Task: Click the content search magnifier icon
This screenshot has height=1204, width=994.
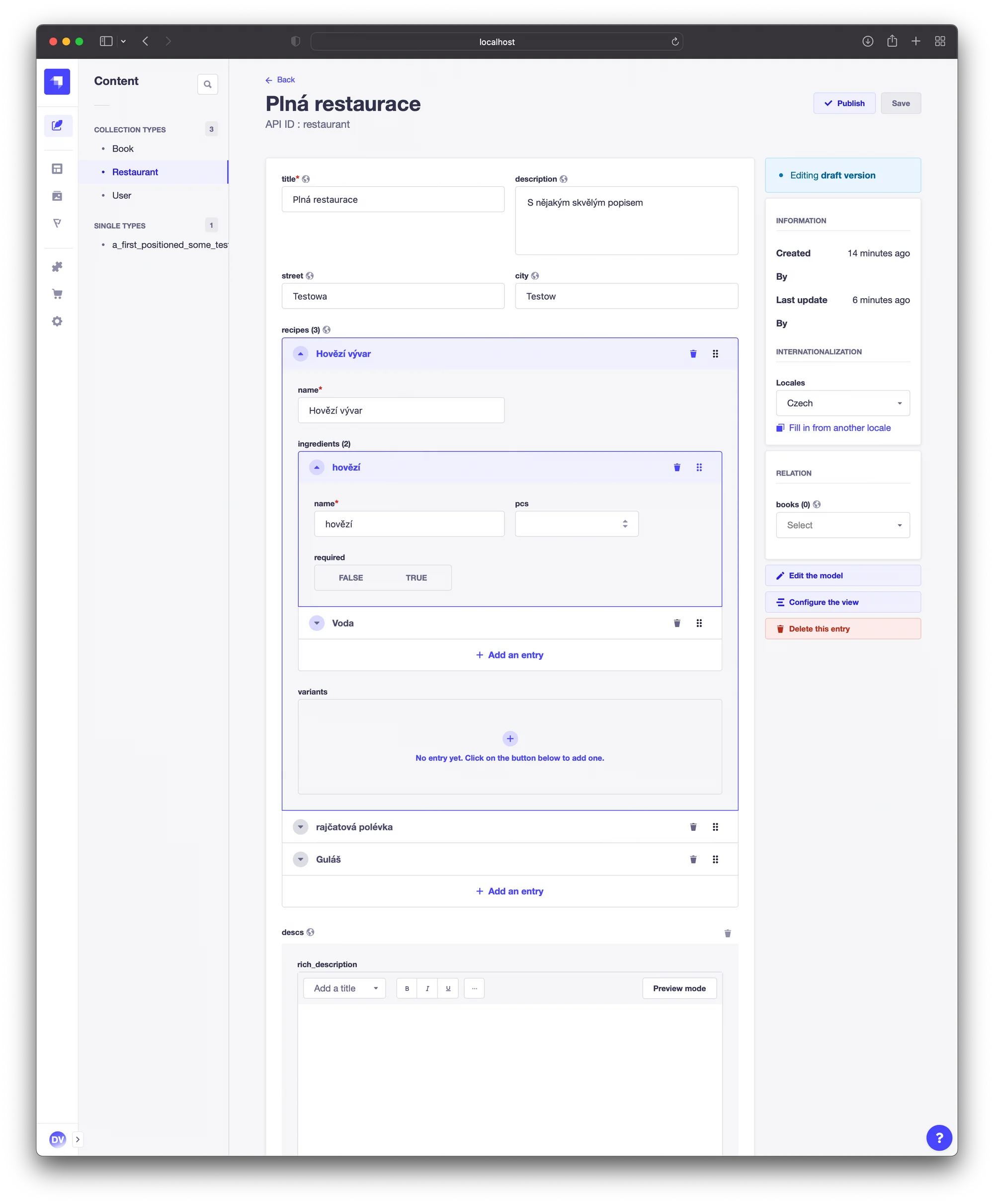Action: pos(207,84)
